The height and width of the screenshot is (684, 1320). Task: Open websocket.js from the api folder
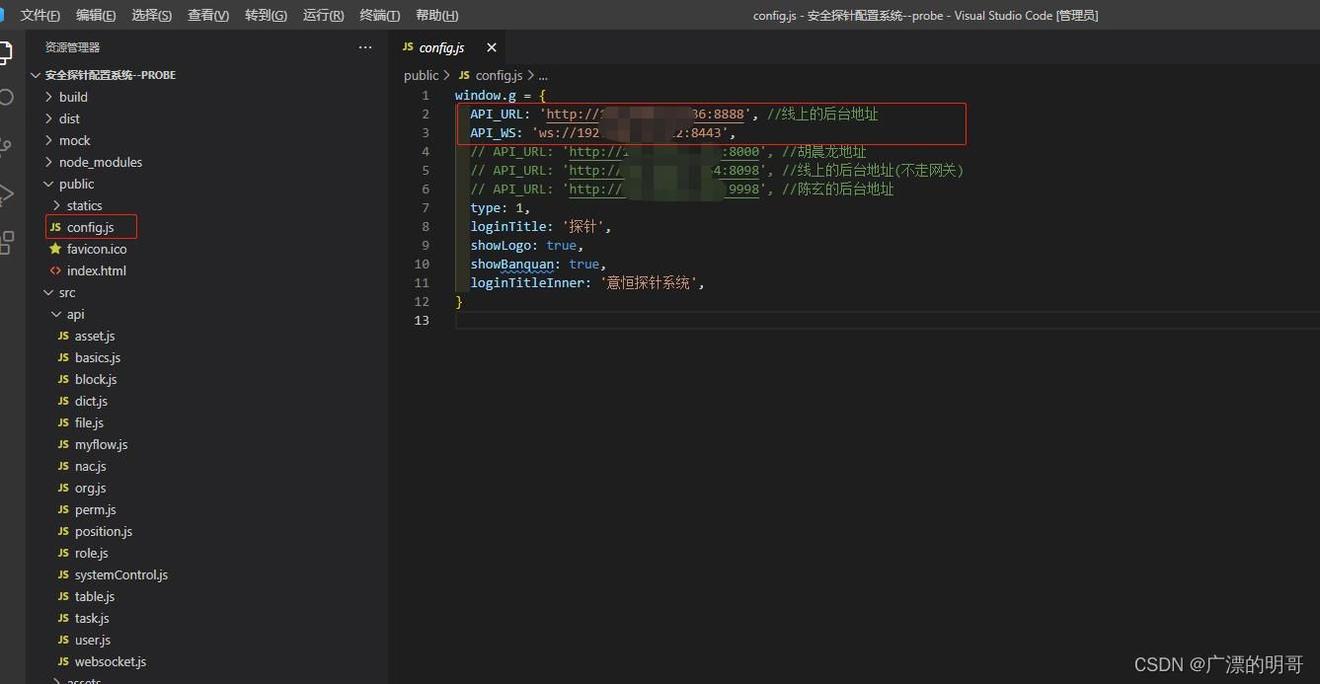pyautogui.click(x=110, y=662)
